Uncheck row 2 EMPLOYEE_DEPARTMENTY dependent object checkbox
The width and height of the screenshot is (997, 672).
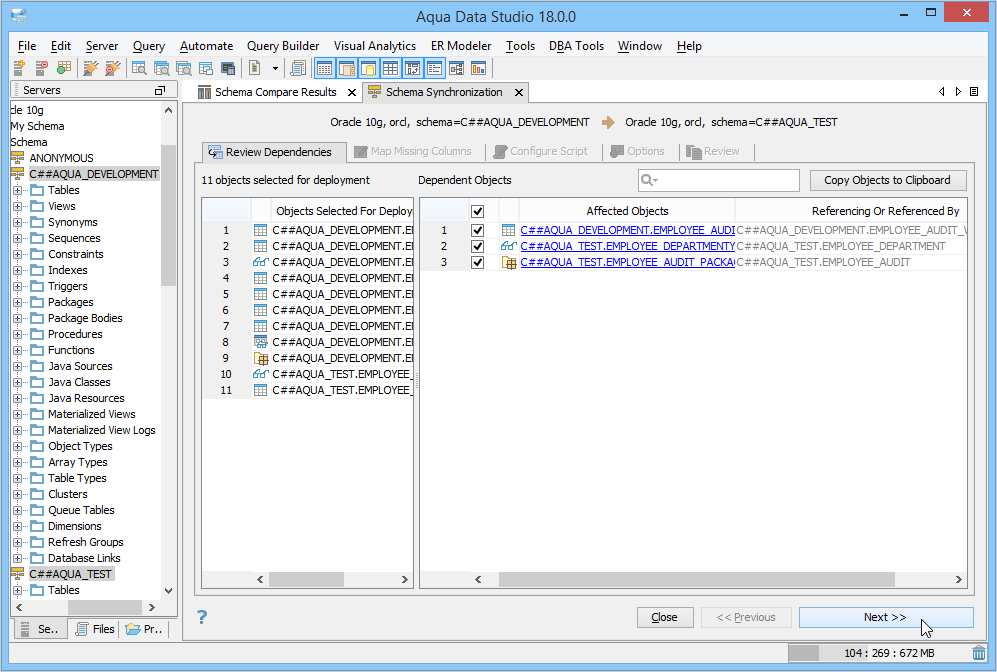(x=478, y=246)
